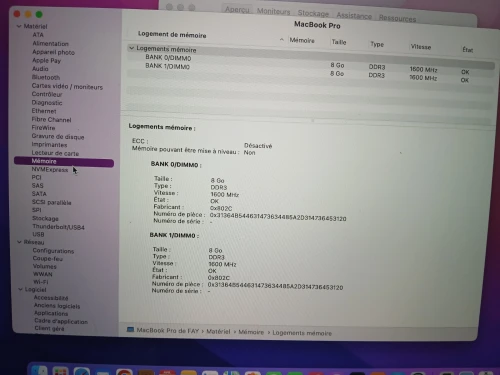Open WWAN network entry
The width and height of the screenshot is (500, 375).
coord(43,274)
